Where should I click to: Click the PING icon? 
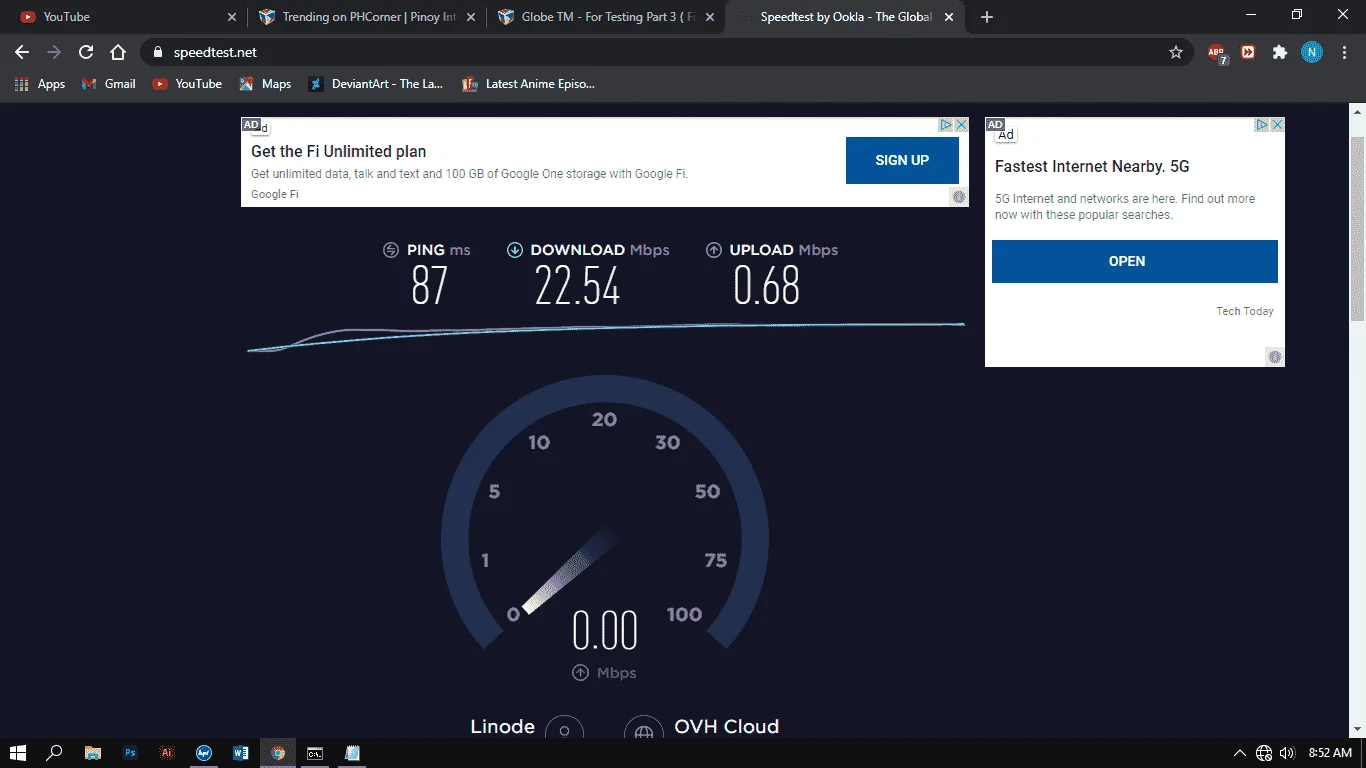coord(391,250)
